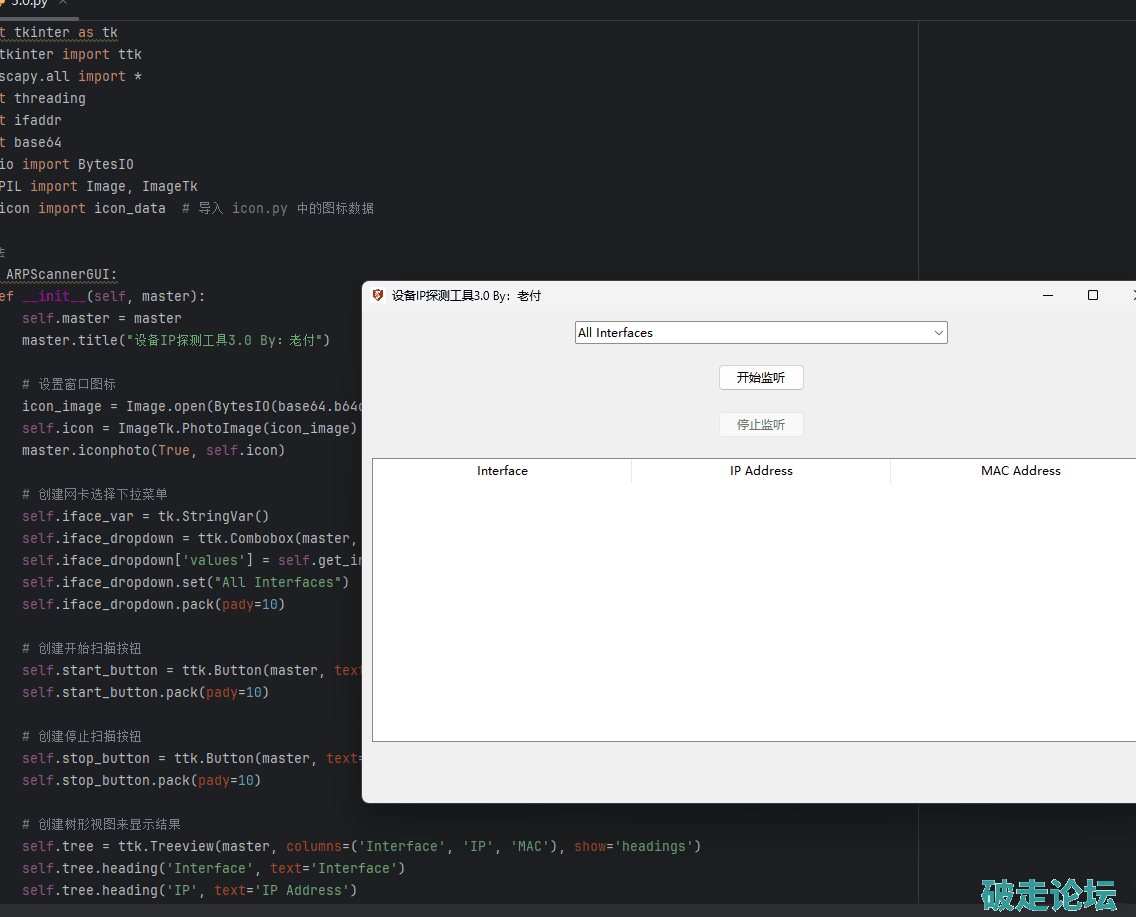Click the 破走论坛 watermark text
The height and width of the screenshot is (917, 1136).
point(1048,894)
